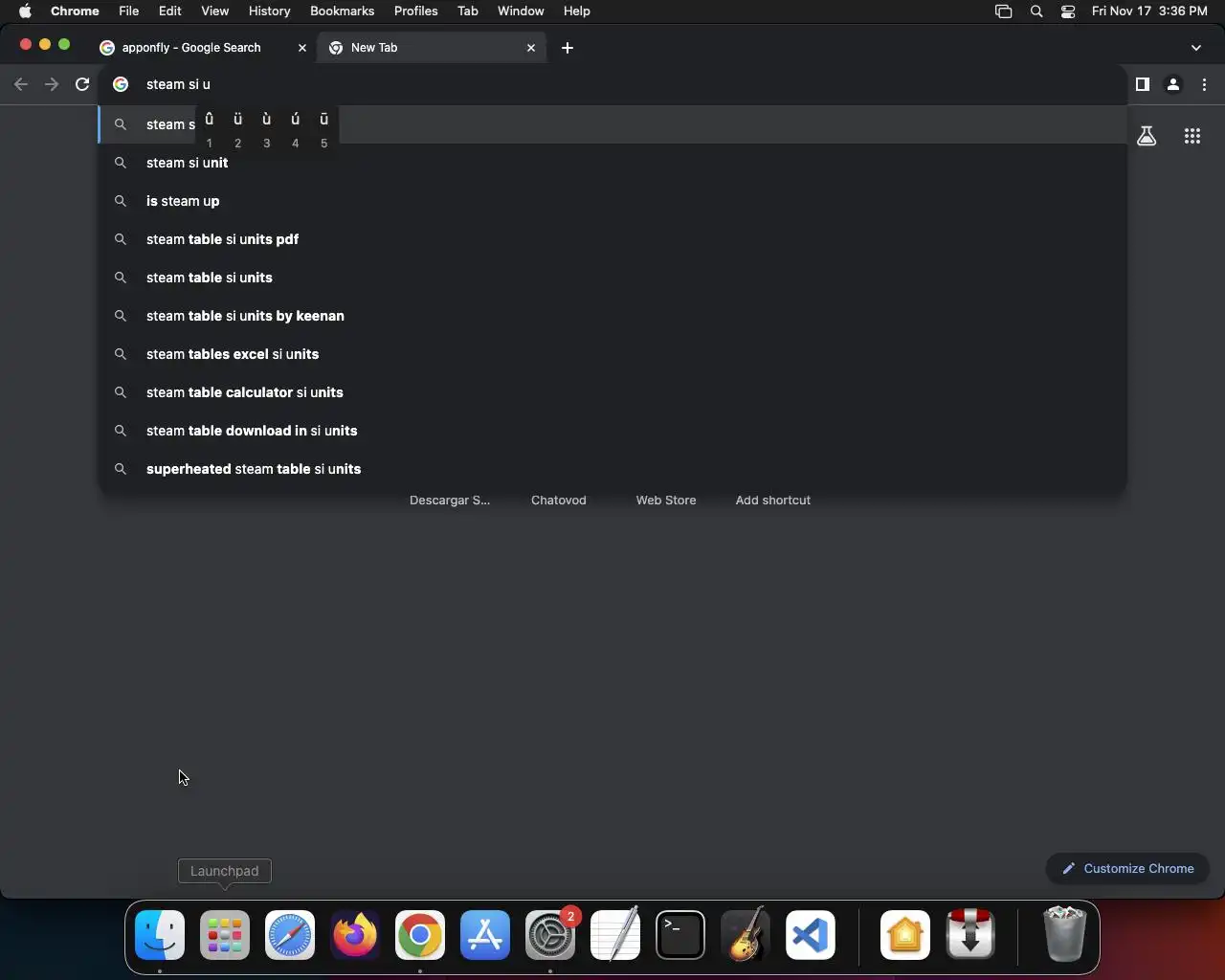Screen dimensions: 1225x980
Task: Open the Window menu
Action: coord(521,11)
